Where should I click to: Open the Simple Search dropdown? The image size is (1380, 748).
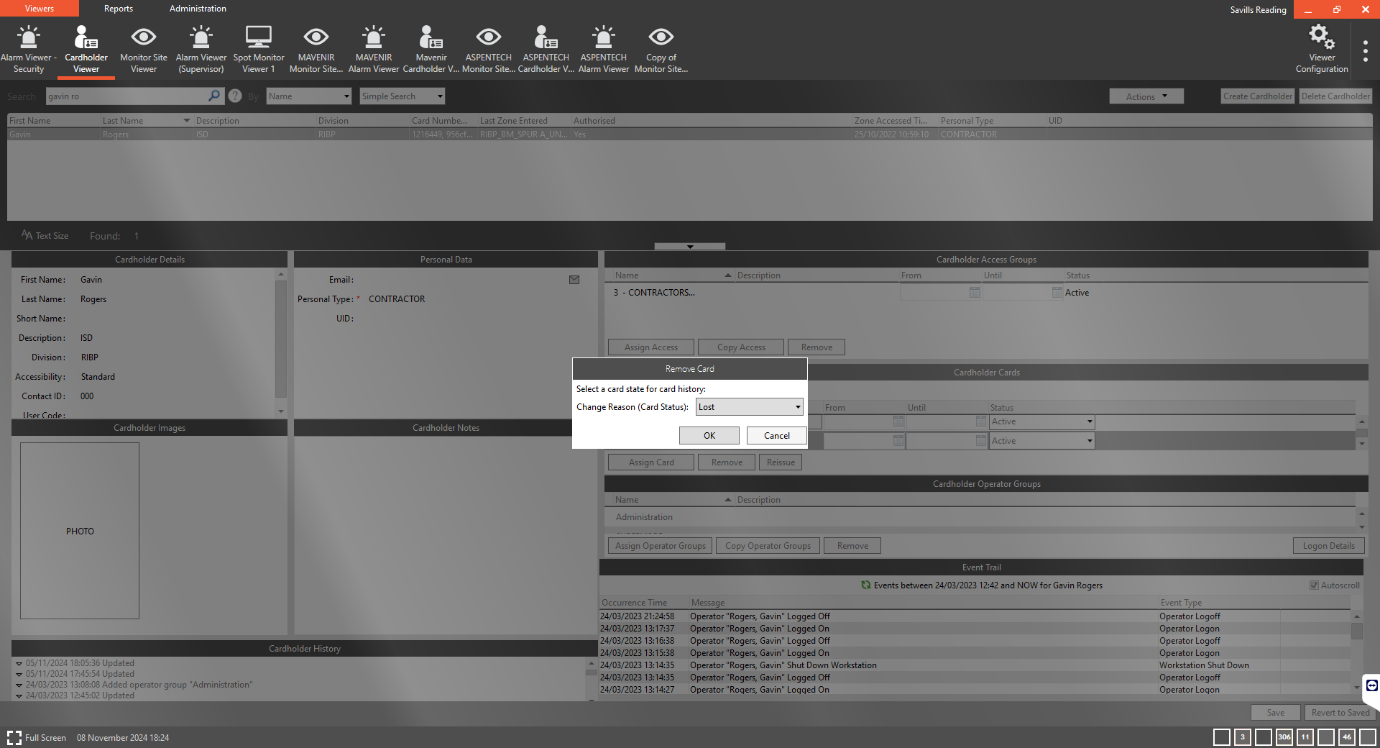[402, 96]
